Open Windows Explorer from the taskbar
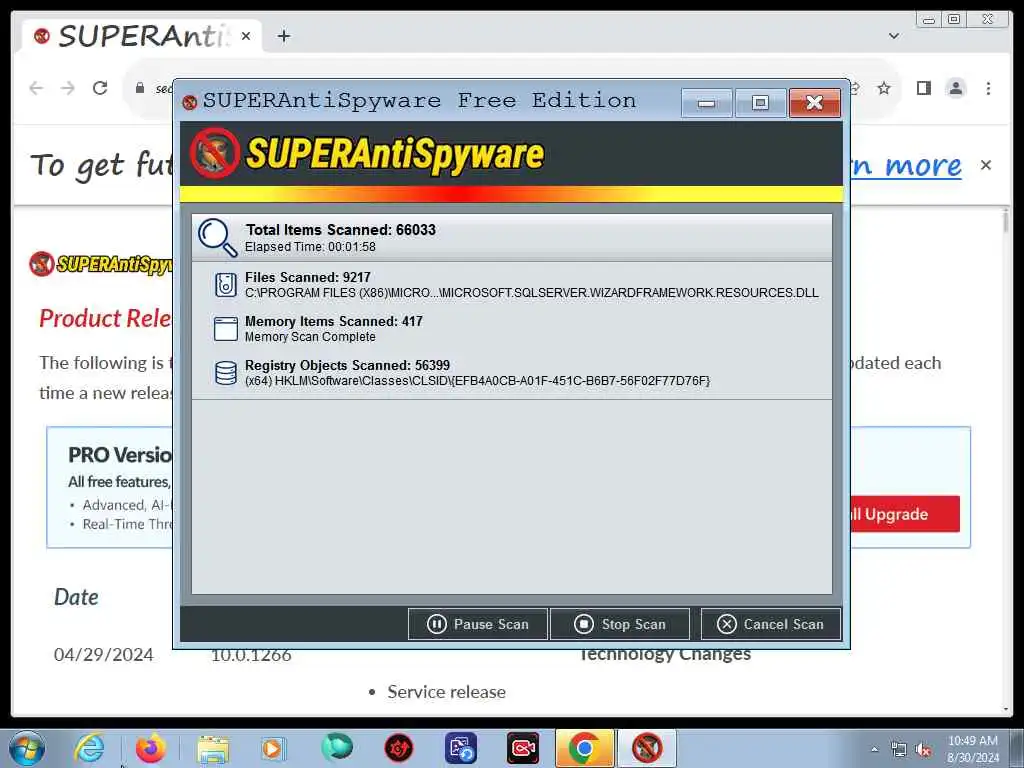 (x=212, y=748)
